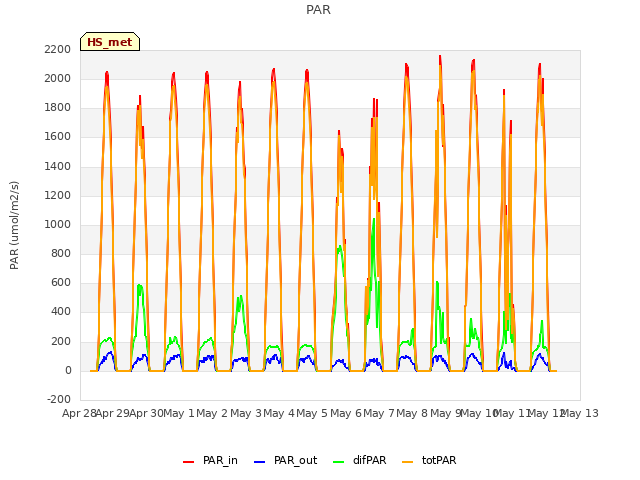Screen dimensions: 640x480
Task: Click the May 4 x-axis label
Action: [x=279, y=413]
